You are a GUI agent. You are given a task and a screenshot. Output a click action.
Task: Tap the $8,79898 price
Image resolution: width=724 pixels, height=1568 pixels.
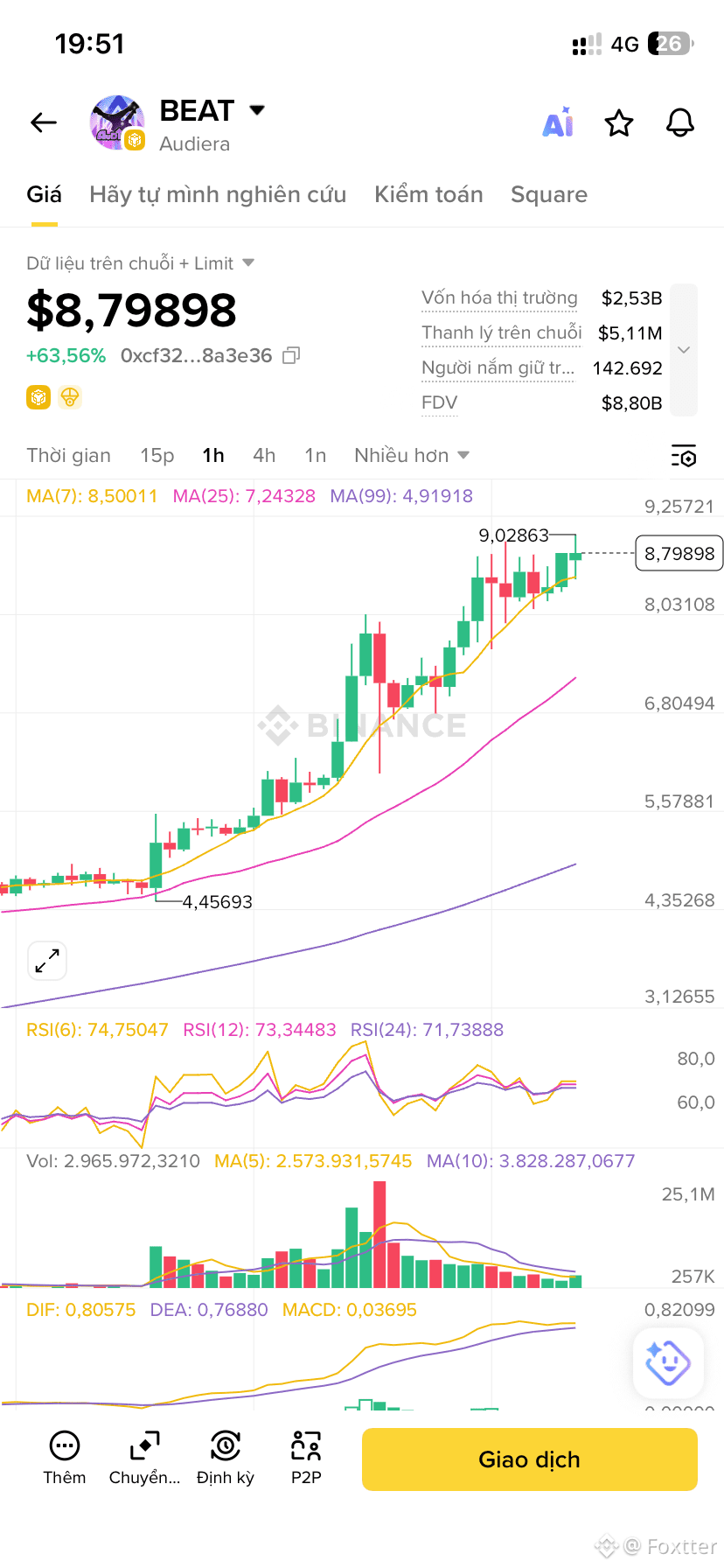[x=132, y=310]
